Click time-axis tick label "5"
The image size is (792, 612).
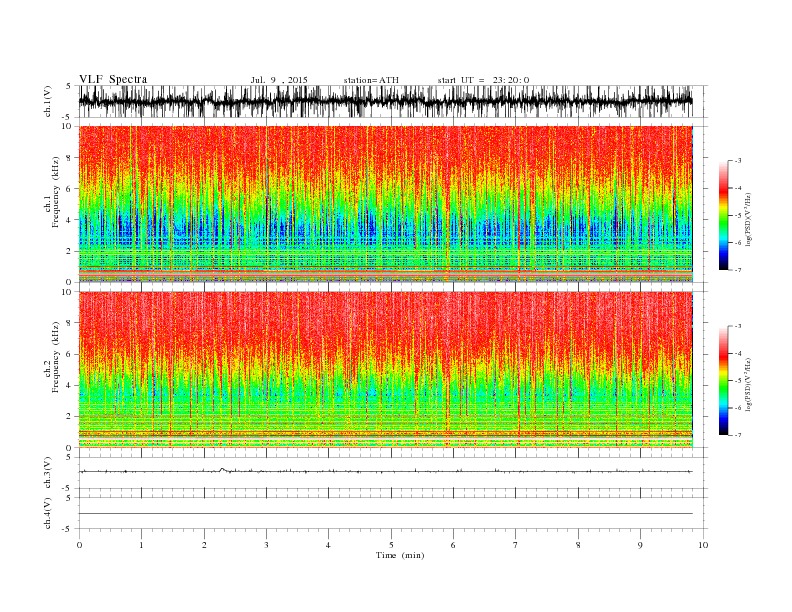391,545
